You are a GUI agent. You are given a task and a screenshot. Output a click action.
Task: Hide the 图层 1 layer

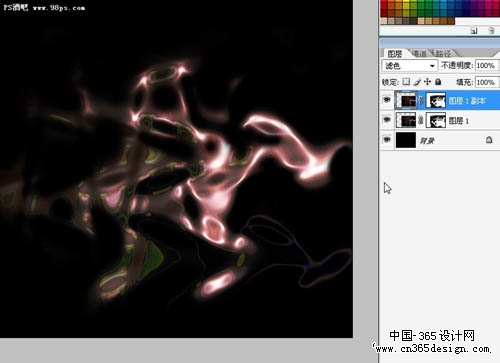point(387,119)
